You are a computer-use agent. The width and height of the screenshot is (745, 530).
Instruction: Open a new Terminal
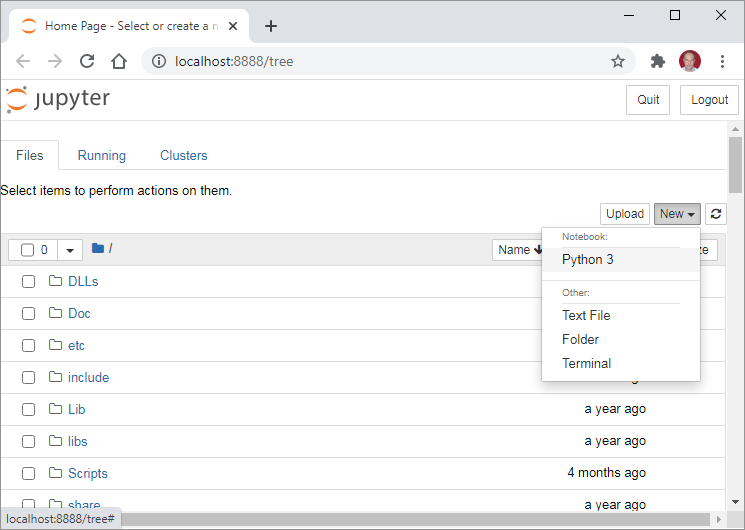(621, 364)
